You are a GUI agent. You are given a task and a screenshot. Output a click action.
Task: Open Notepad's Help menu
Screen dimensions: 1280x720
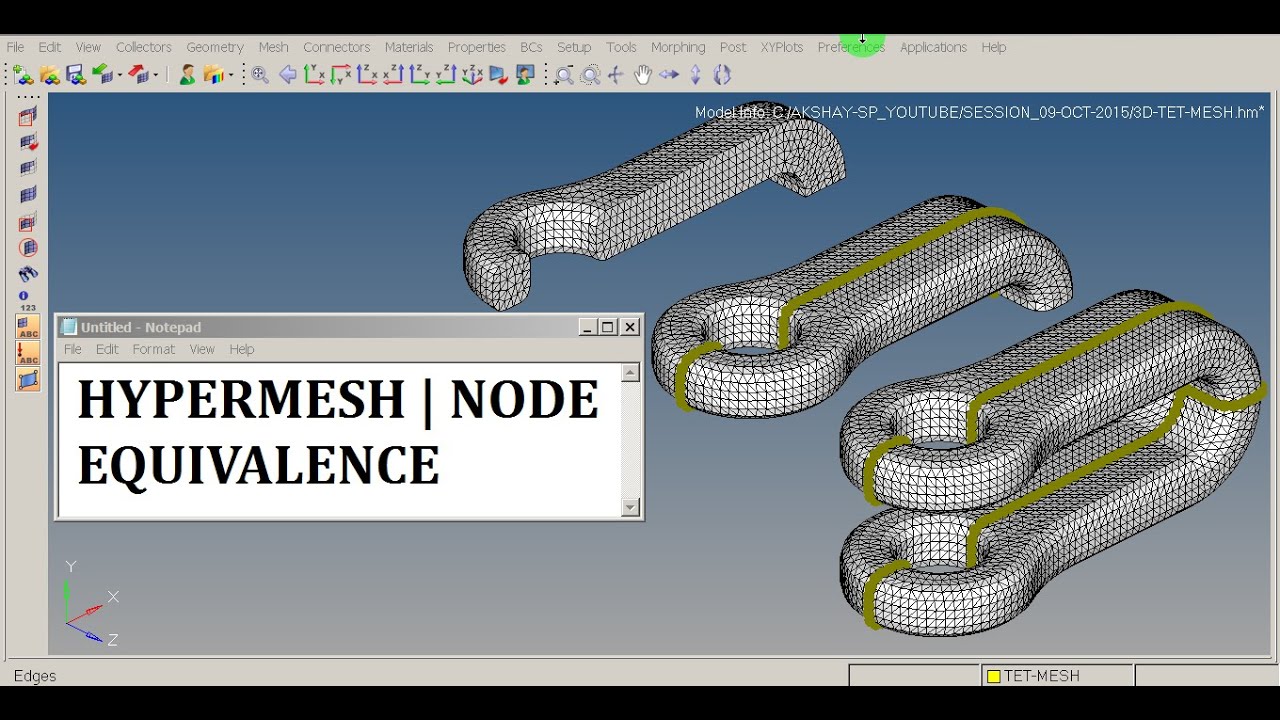[x=242, y=349]
